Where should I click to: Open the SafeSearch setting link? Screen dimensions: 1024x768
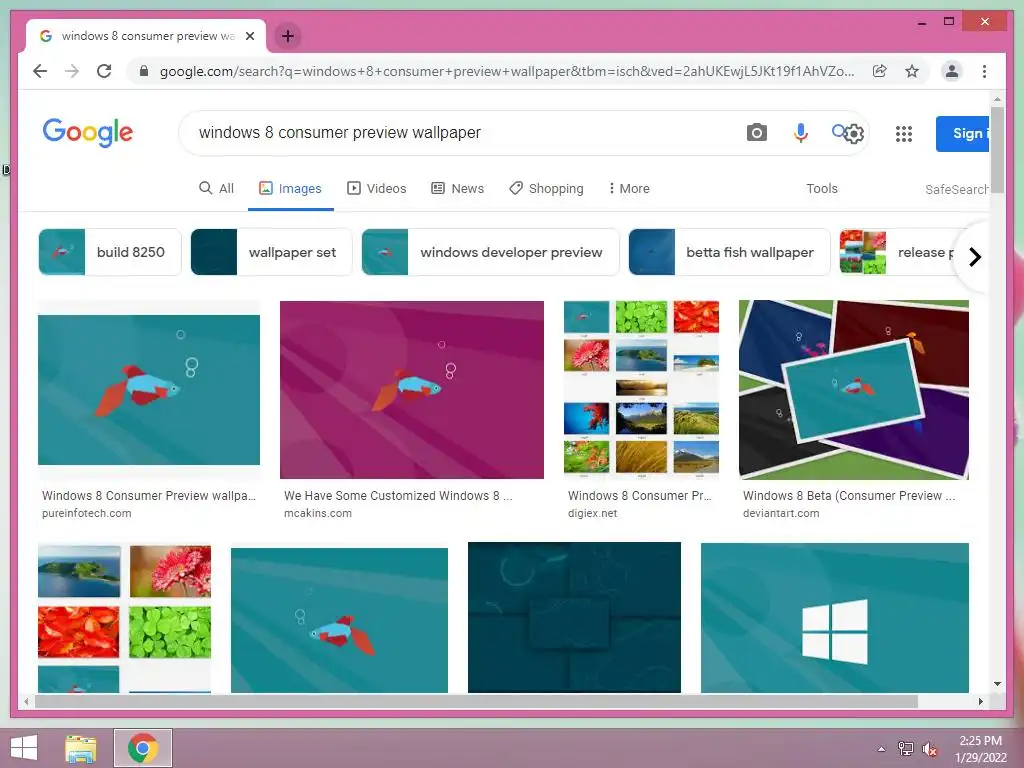click(957, 189)
